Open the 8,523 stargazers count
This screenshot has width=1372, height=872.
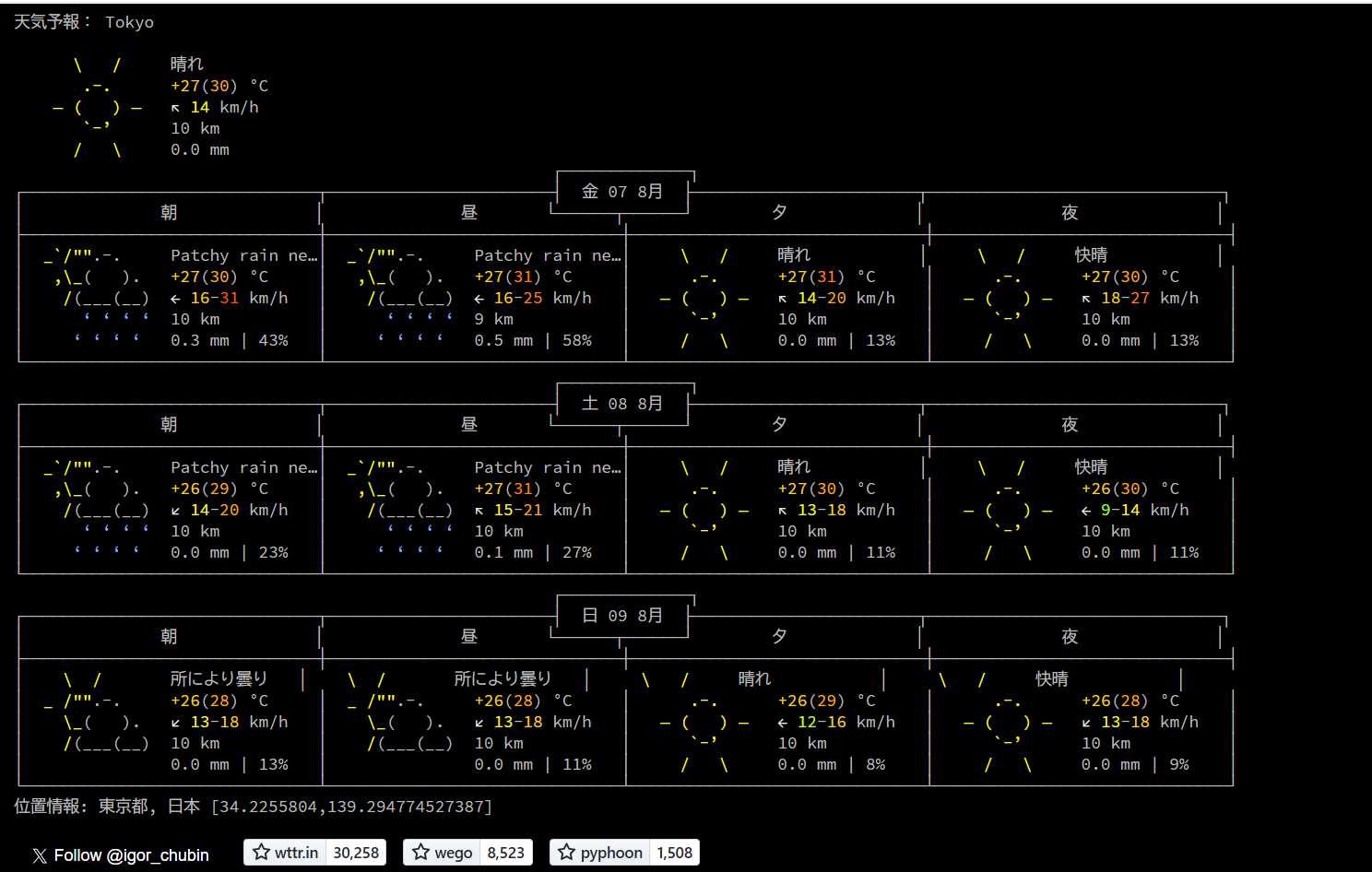pyautogui.click(x=505, y=853)
